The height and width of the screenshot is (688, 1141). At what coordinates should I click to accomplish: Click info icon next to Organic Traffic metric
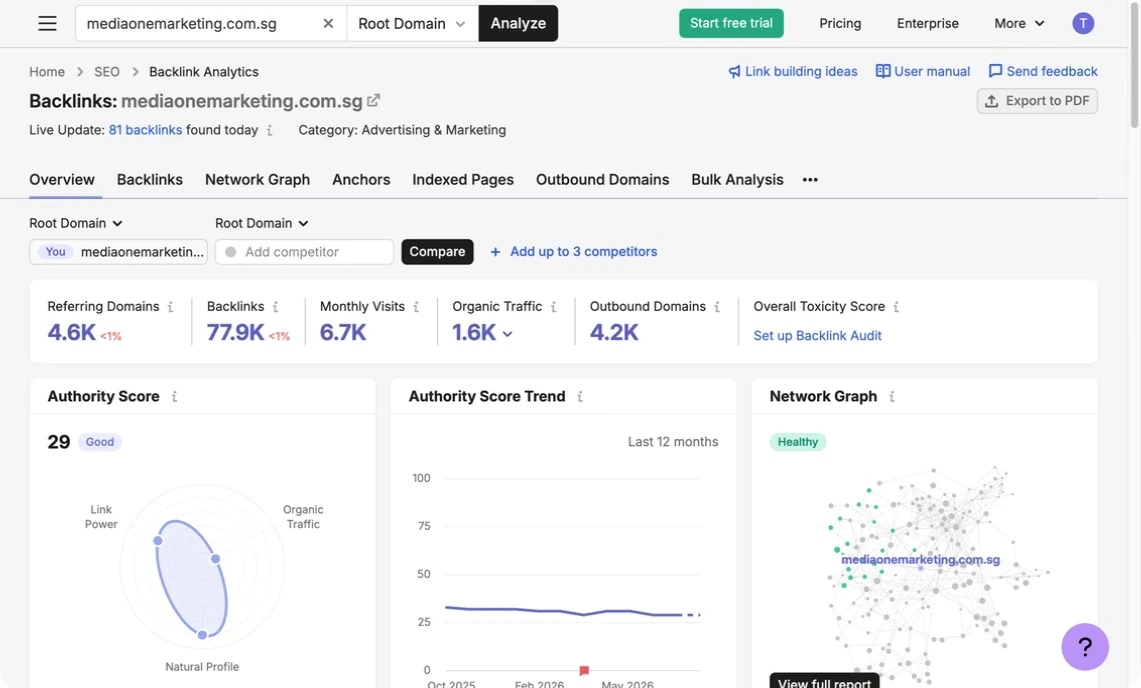pyautogui.click(x=553, y=307)
